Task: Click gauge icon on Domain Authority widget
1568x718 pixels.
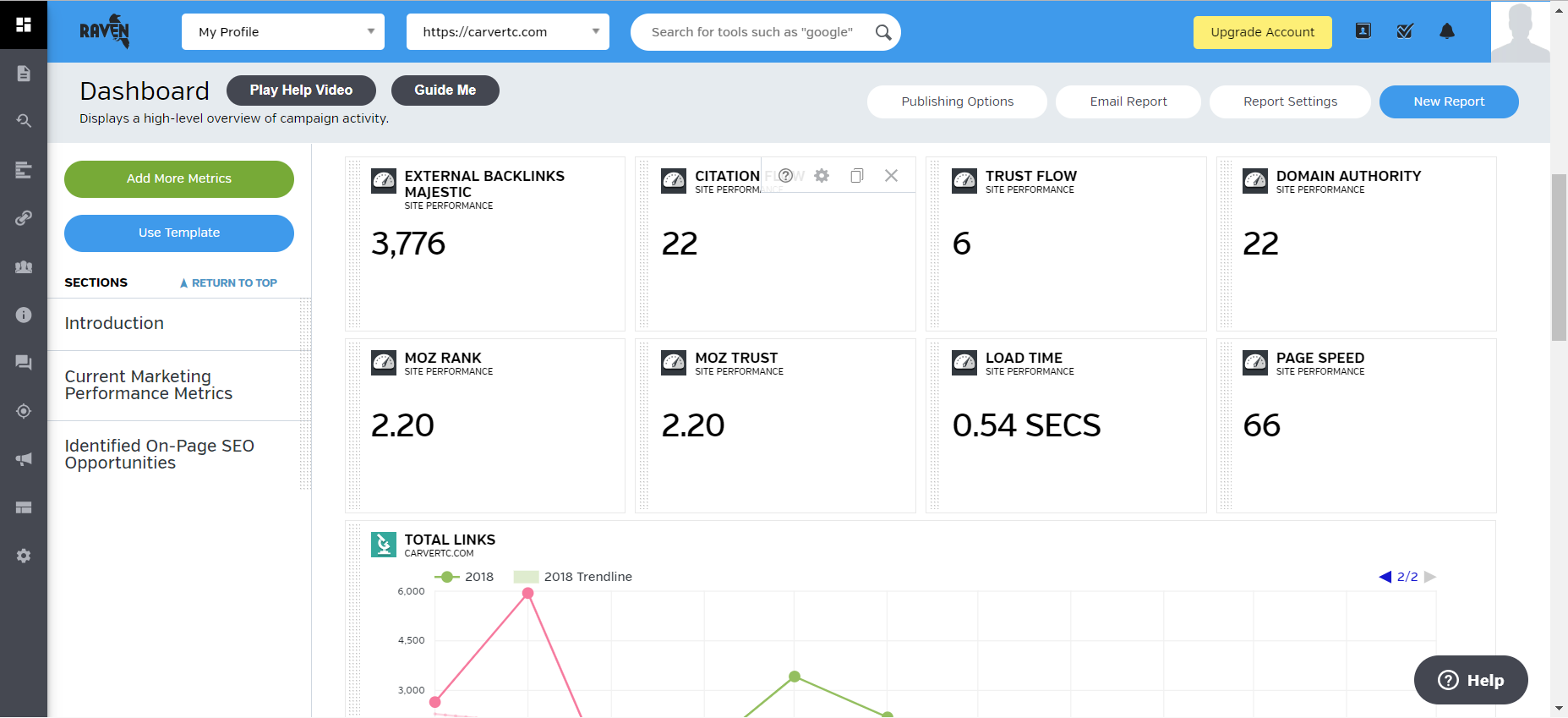Action: coord(1255,181)
